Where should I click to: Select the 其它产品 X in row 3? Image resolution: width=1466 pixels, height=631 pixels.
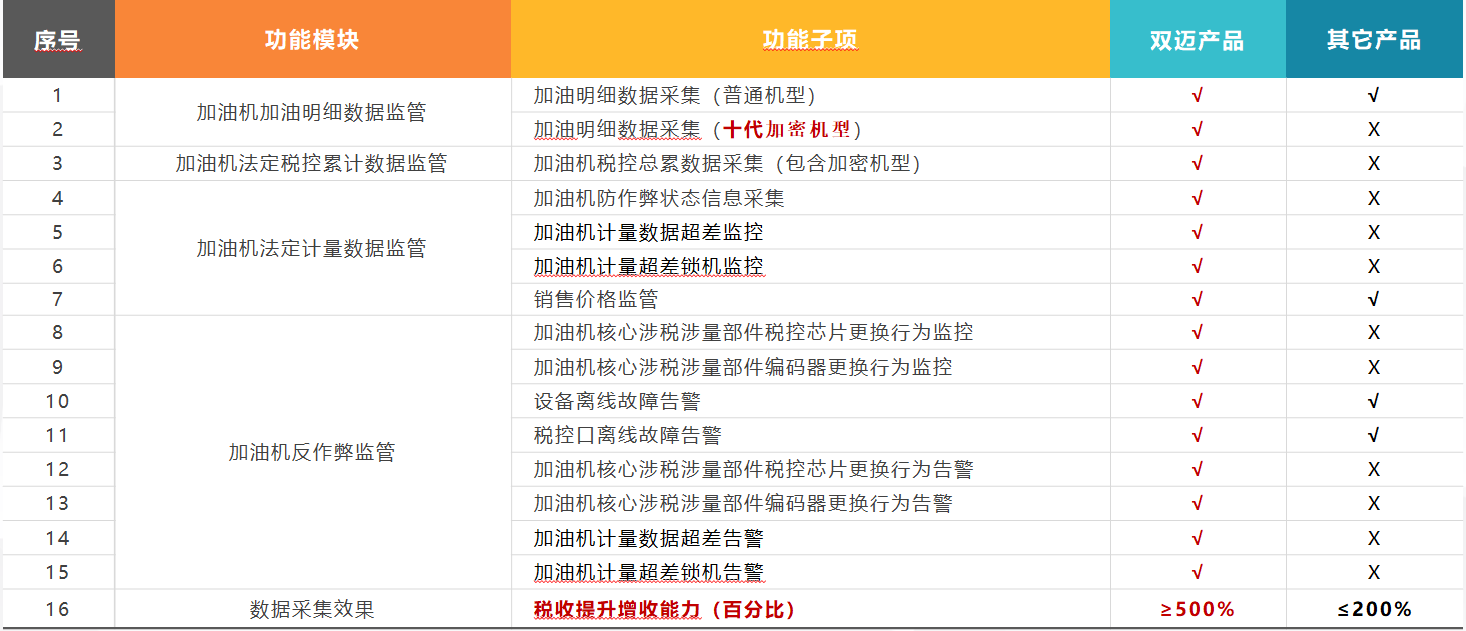1374,164
